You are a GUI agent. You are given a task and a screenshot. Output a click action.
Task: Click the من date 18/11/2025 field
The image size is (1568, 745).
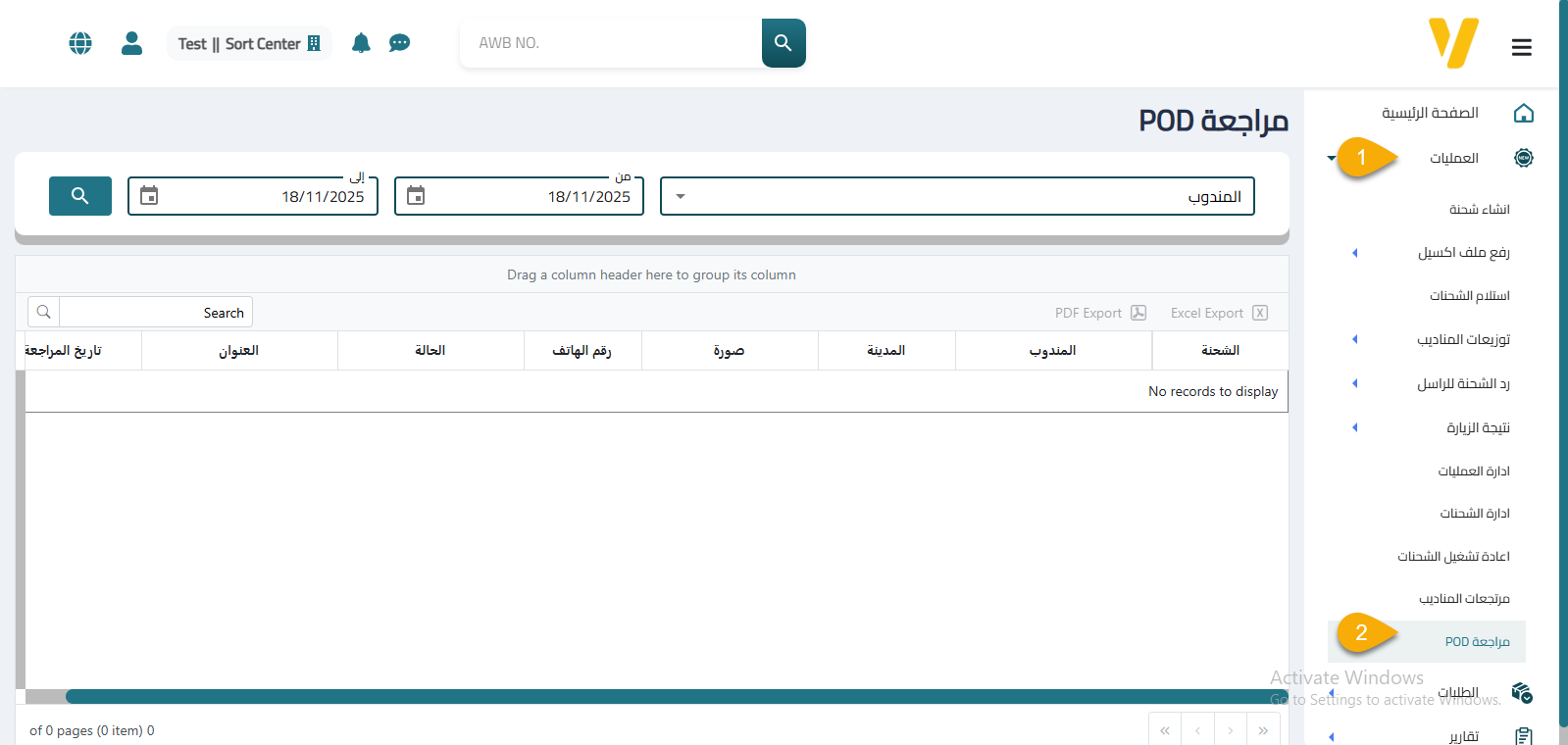519,196
